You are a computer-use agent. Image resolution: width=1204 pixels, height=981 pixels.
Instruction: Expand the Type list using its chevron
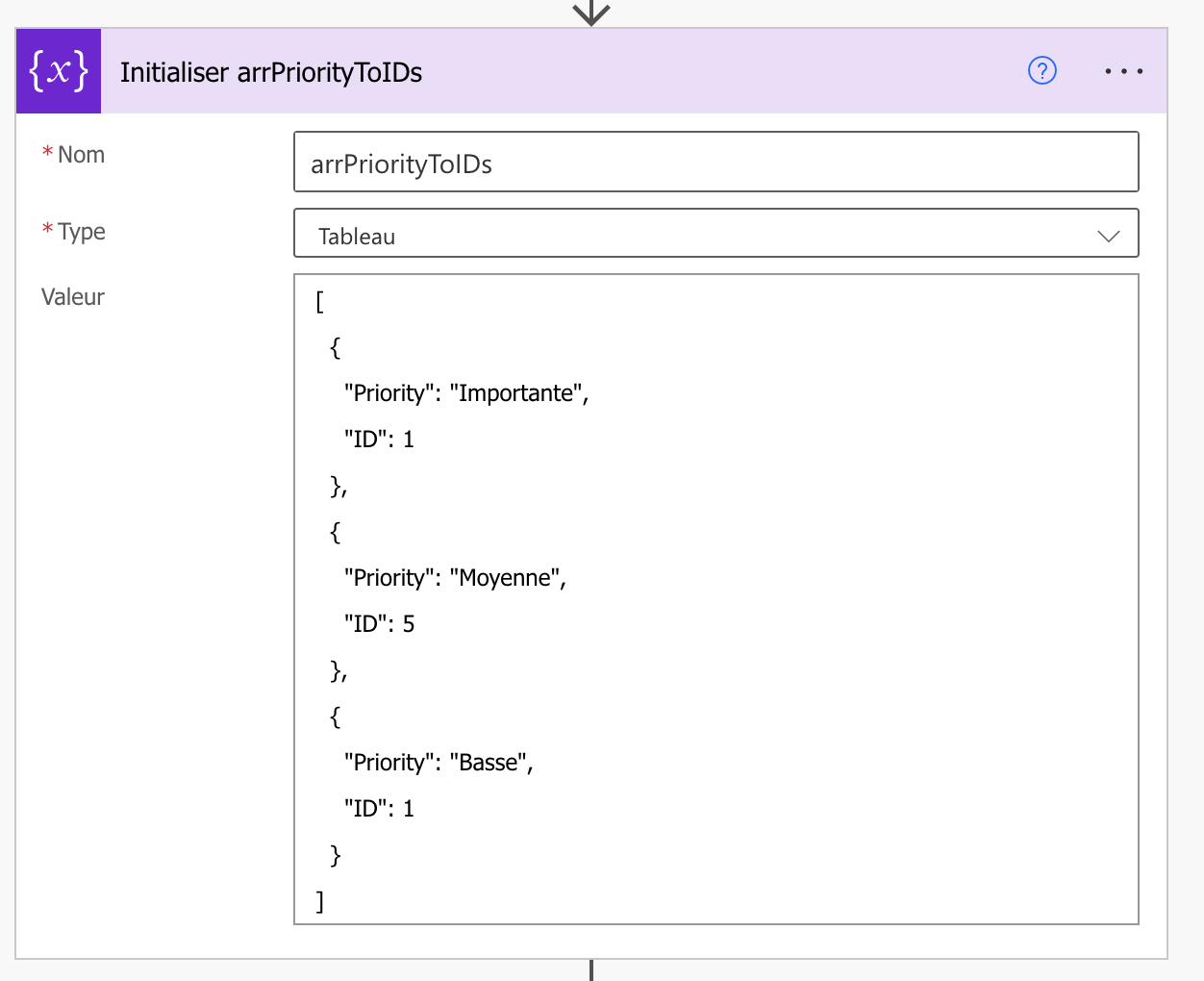click(x=1108, y=236)
